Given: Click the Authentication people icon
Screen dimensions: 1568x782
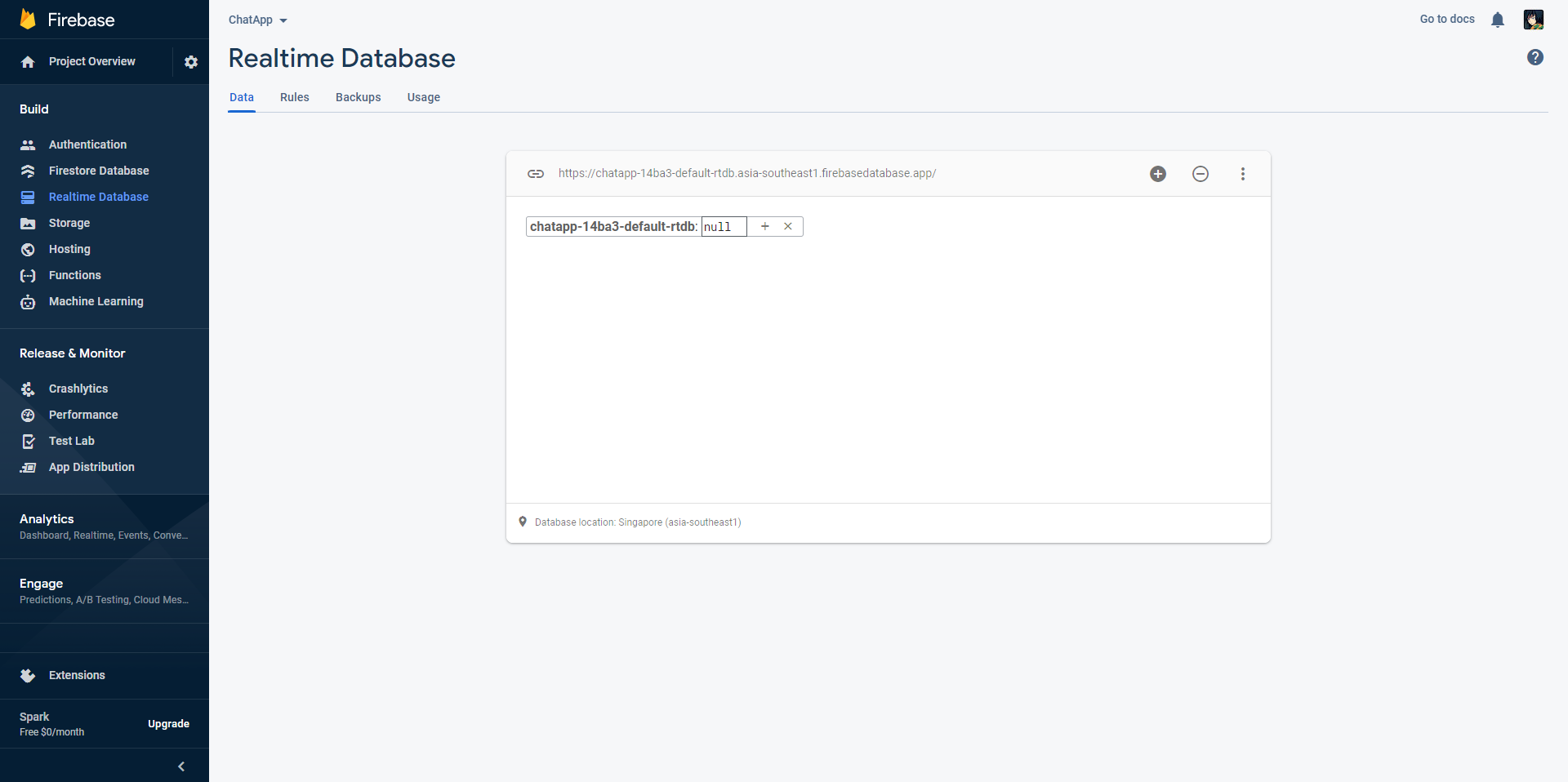Looking at the screenshot, I should point(28,144).
